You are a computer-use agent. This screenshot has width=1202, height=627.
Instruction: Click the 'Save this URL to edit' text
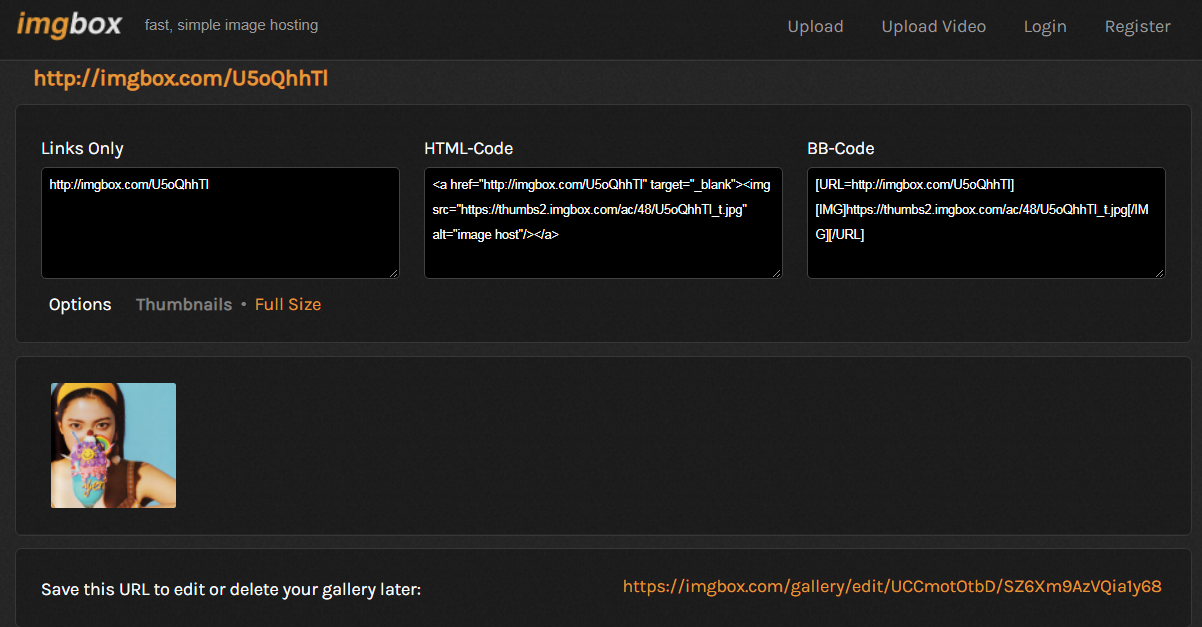(231, 589)
